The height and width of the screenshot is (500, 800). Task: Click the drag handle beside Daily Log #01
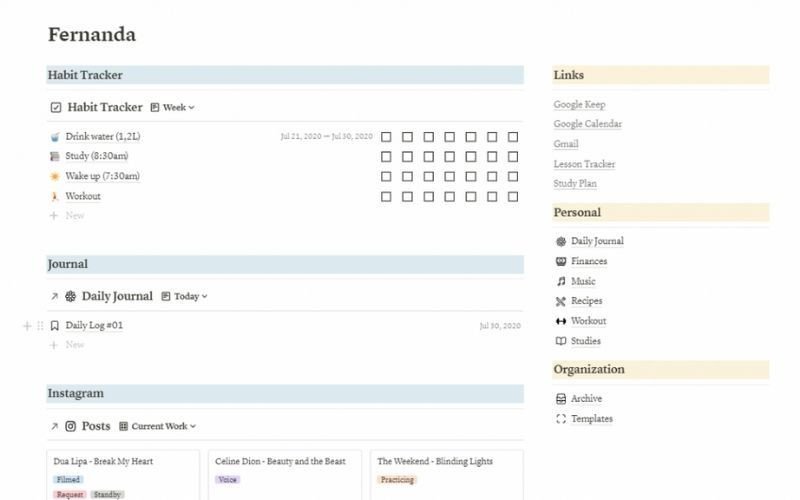(x=40, y=326)
